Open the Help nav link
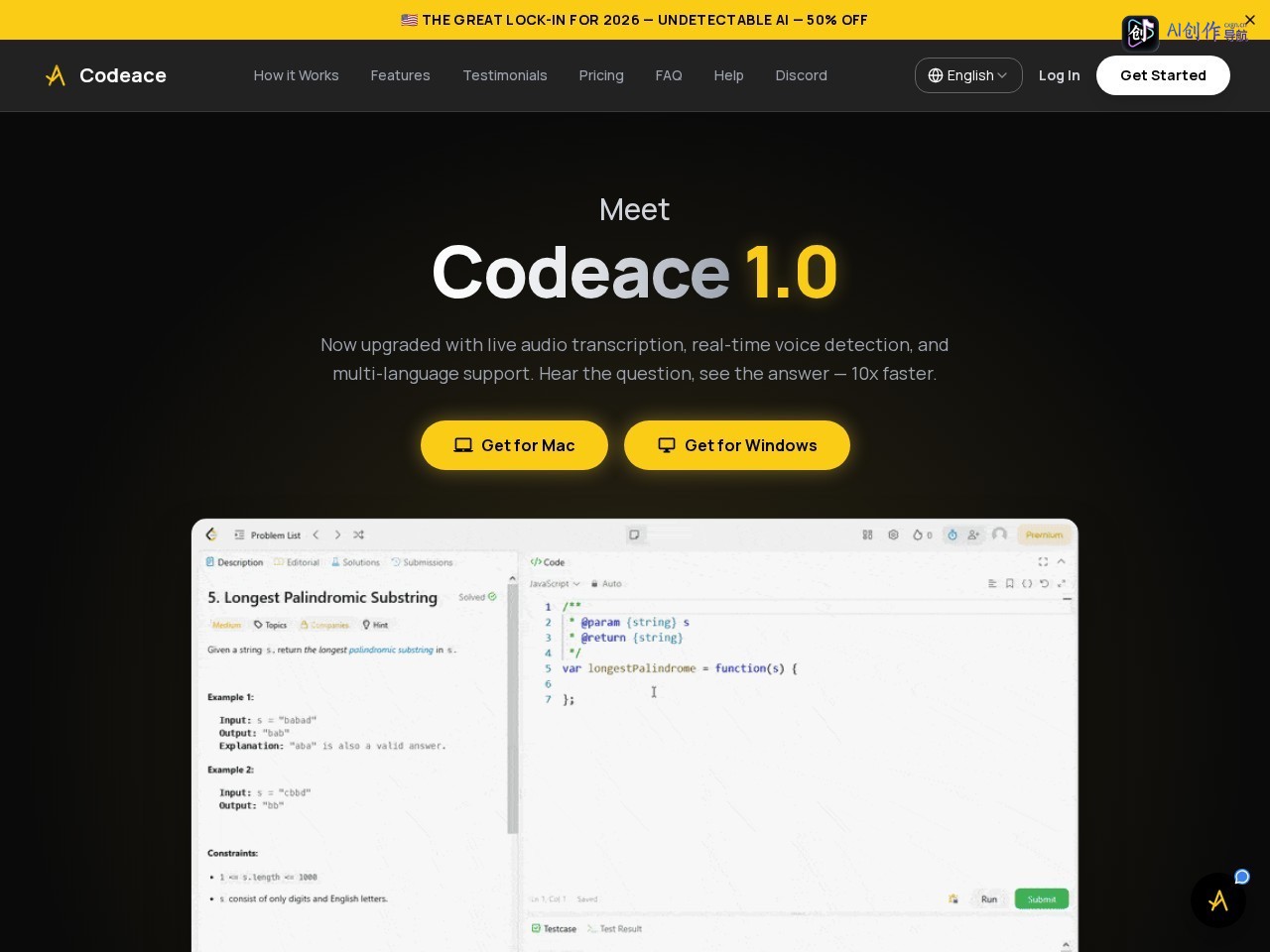The image size is (1270, 952). click(x=728, y=75)
